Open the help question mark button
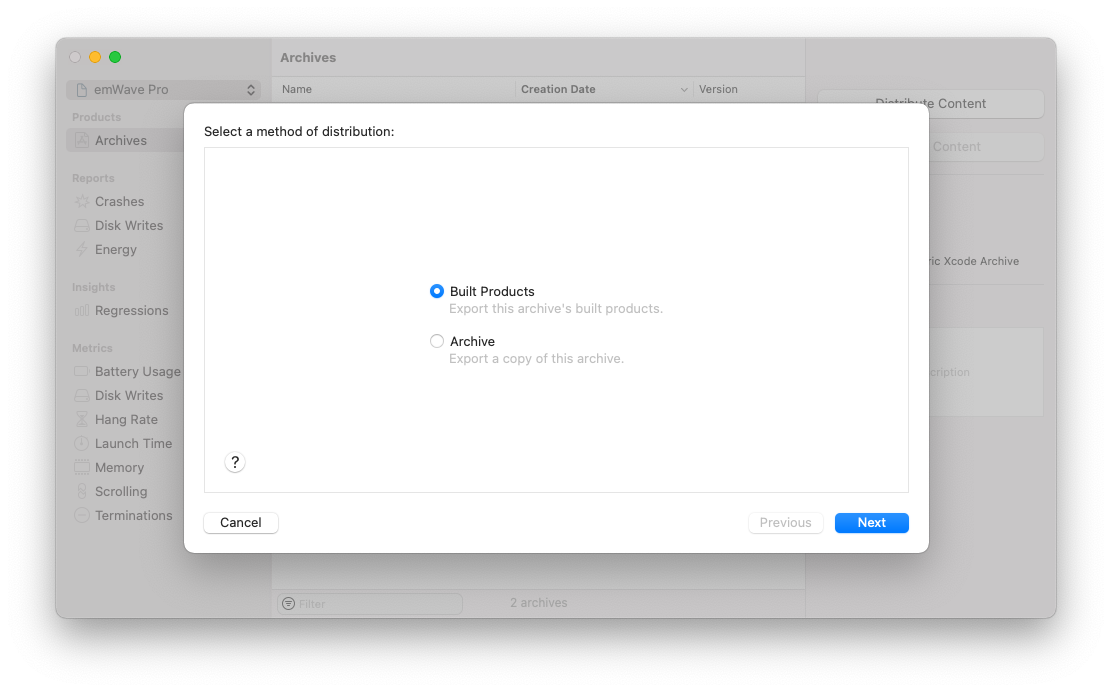The height and width of the screenshot is (692, 1112). (235, 462)
